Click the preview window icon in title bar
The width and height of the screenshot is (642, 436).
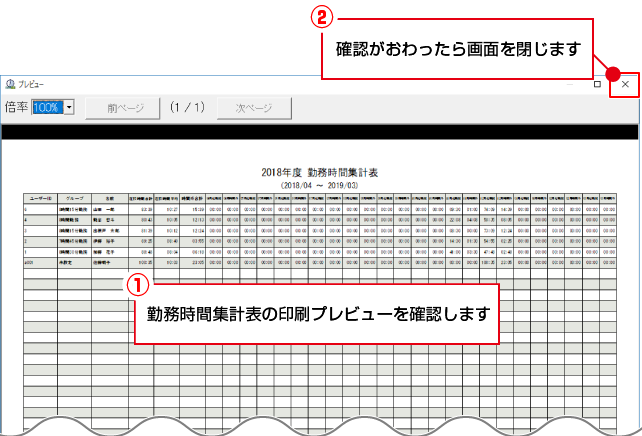10,85
